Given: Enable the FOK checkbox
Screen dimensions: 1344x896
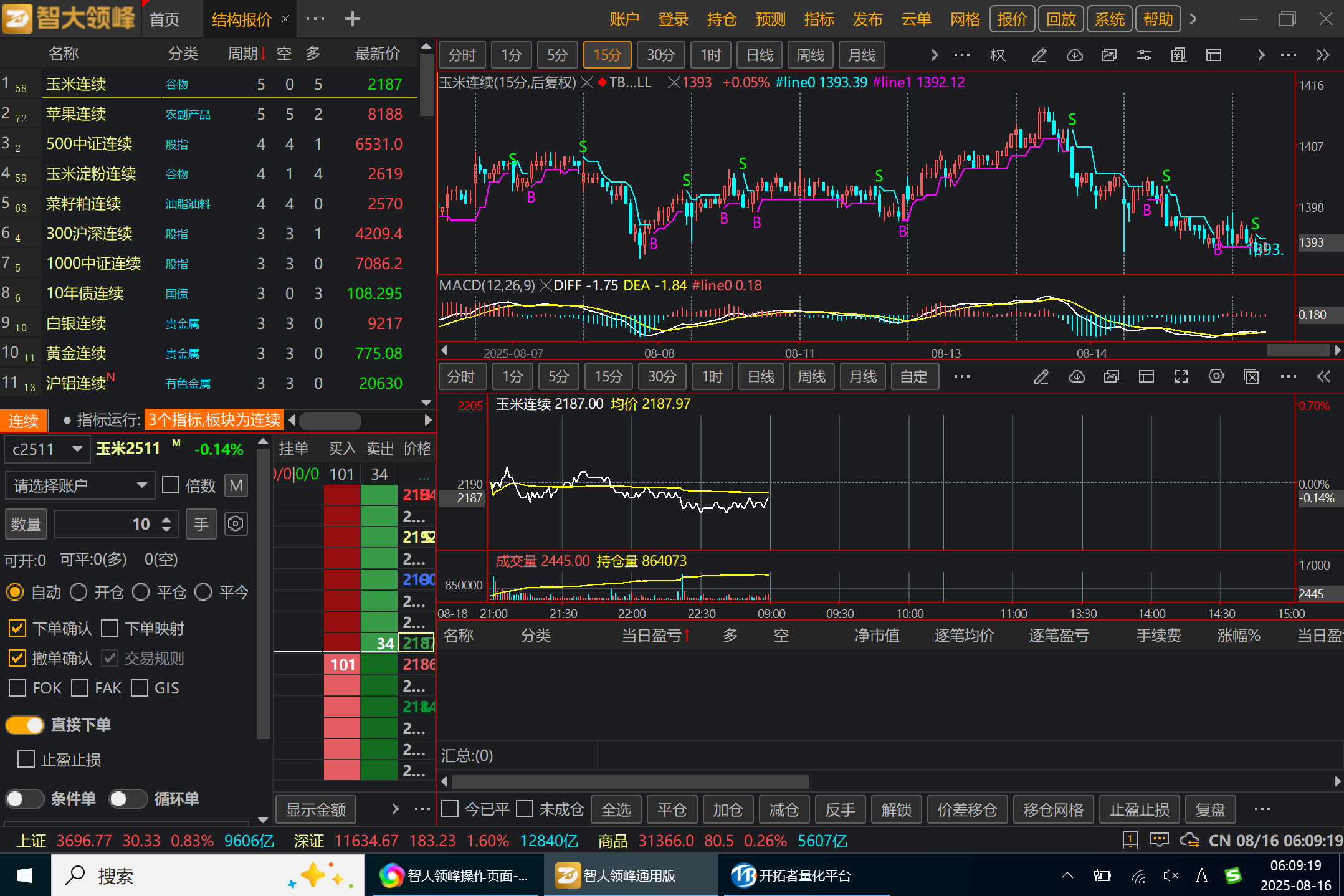Looking at the screenshot, I should (x=17, y=688).
